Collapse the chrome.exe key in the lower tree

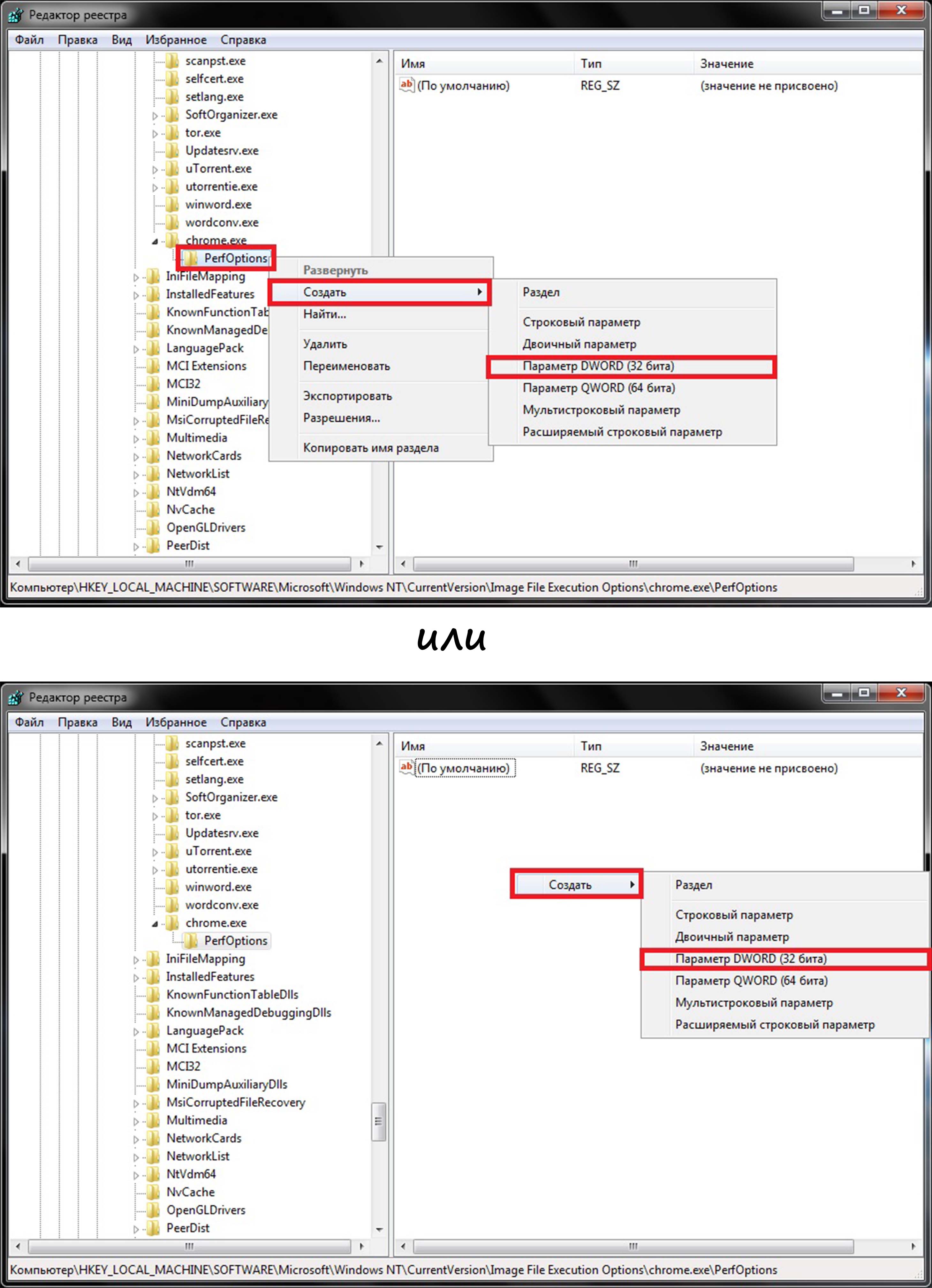tap(155, 923)
